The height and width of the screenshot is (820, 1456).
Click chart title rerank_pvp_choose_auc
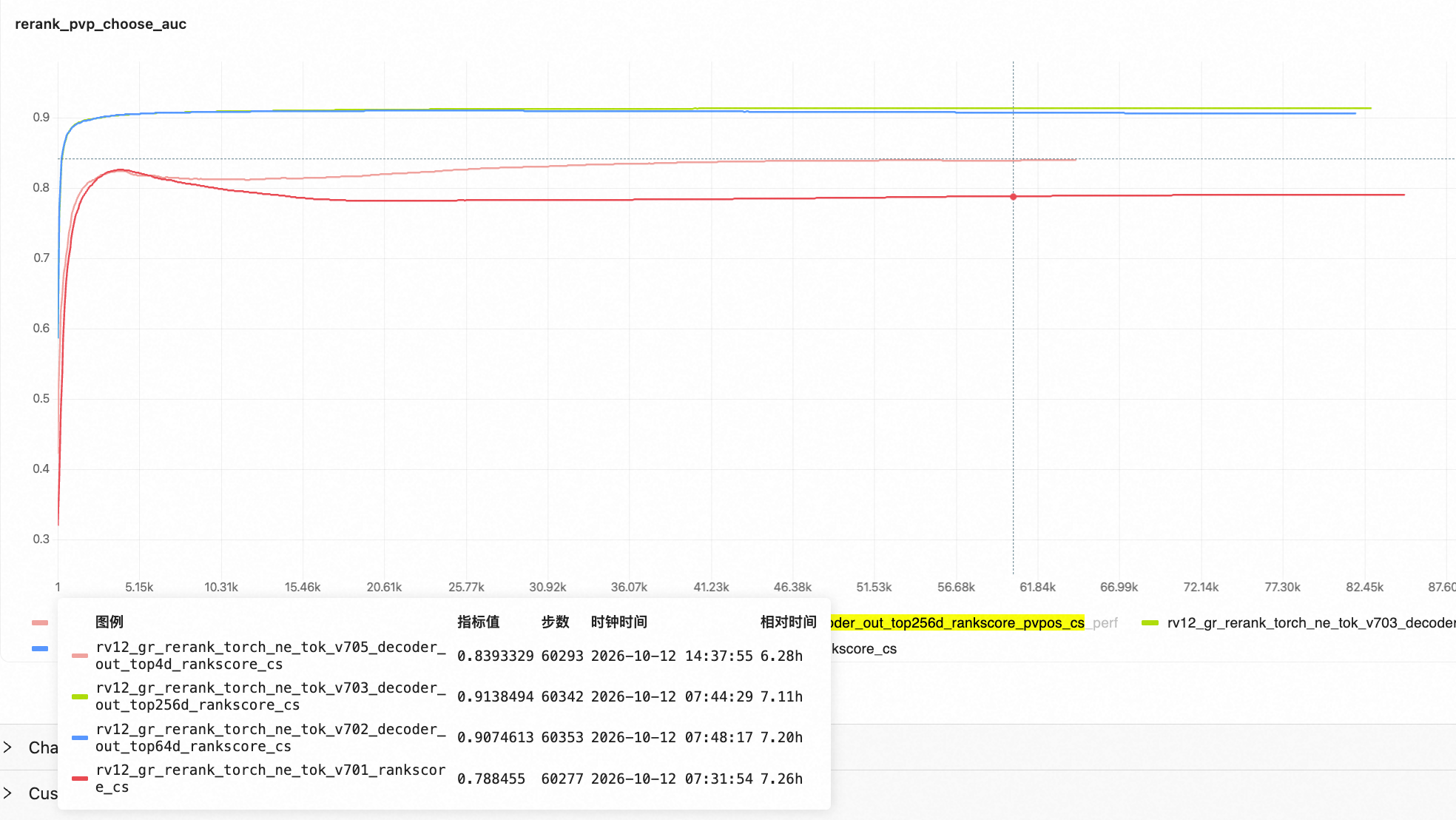point(101,24)
